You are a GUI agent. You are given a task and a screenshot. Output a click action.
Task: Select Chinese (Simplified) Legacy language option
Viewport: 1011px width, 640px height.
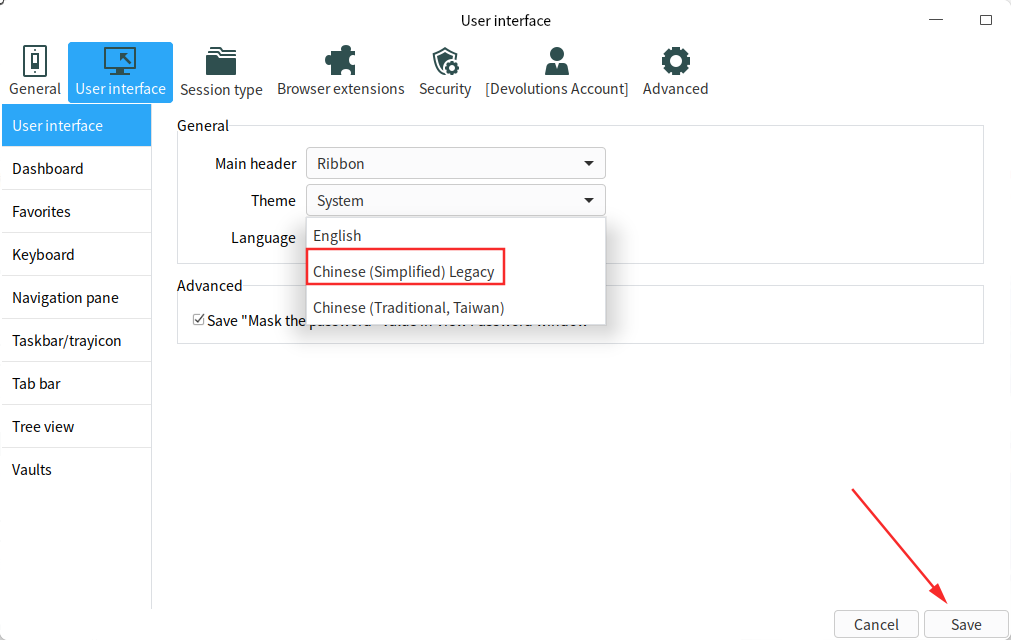point(404,271)
